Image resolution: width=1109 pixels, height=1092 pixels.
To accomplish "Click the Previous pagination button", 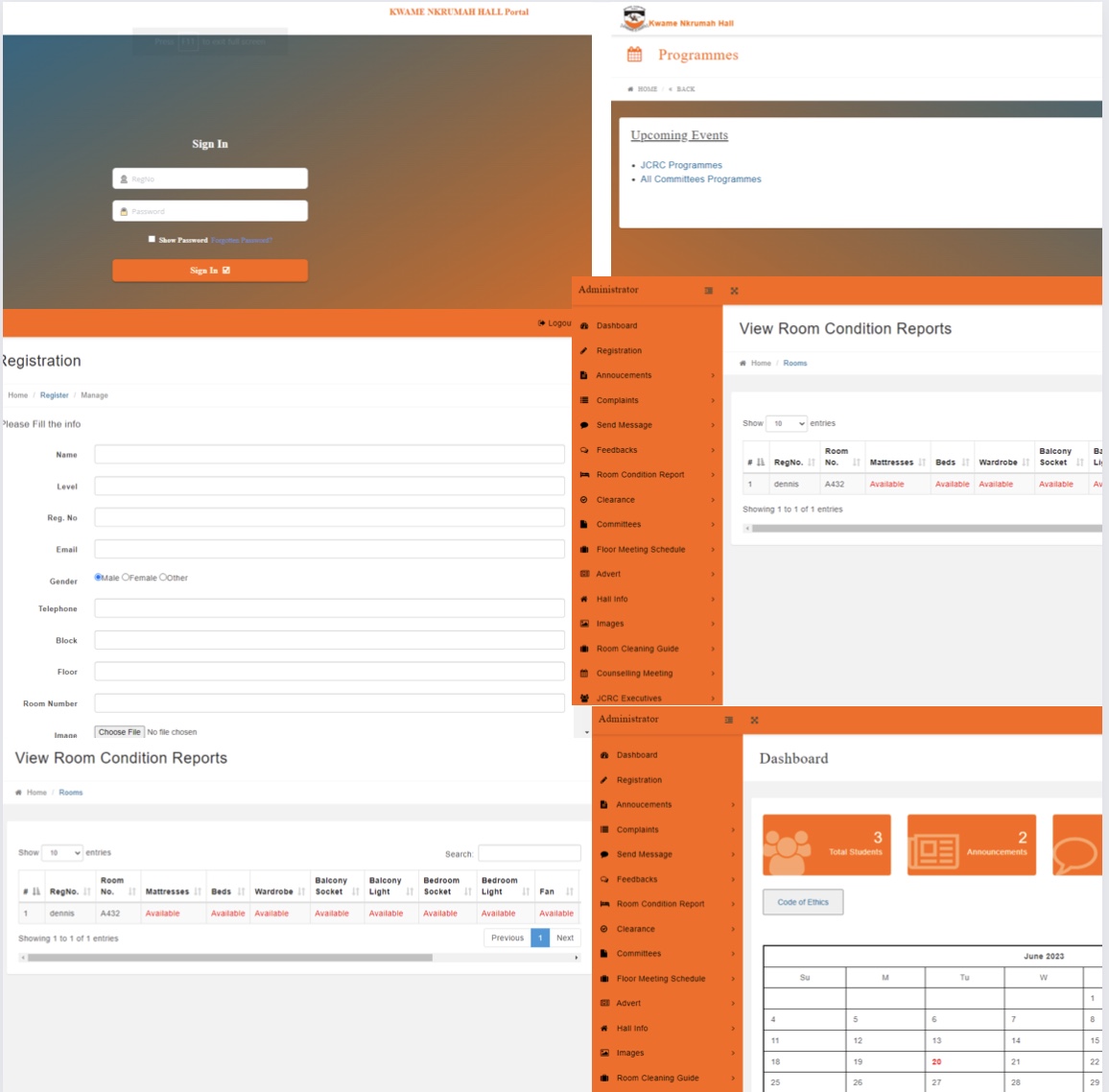I will 507,938.
